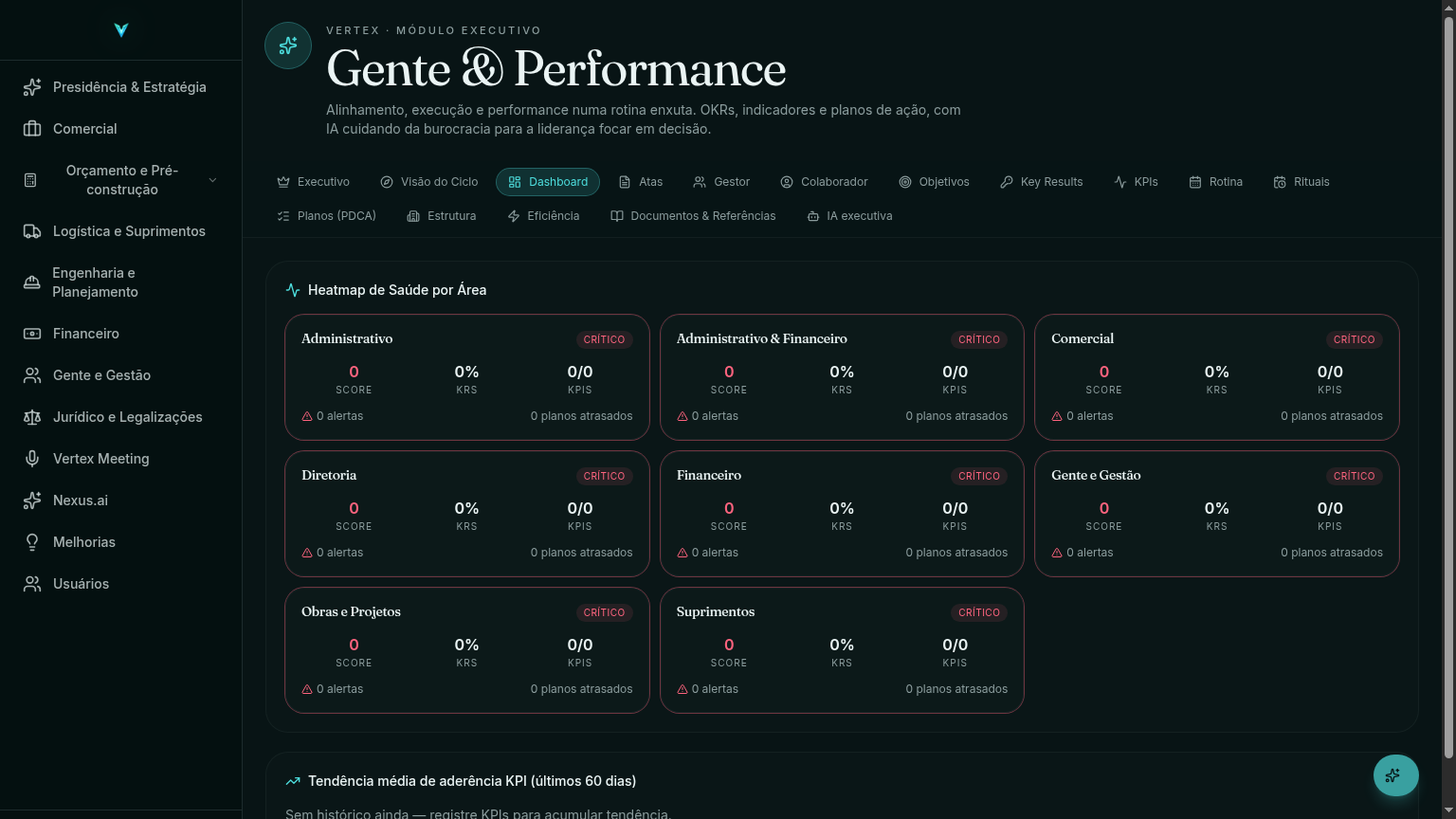Click the Administrativo & Financeiro card title

click(762, 338)
